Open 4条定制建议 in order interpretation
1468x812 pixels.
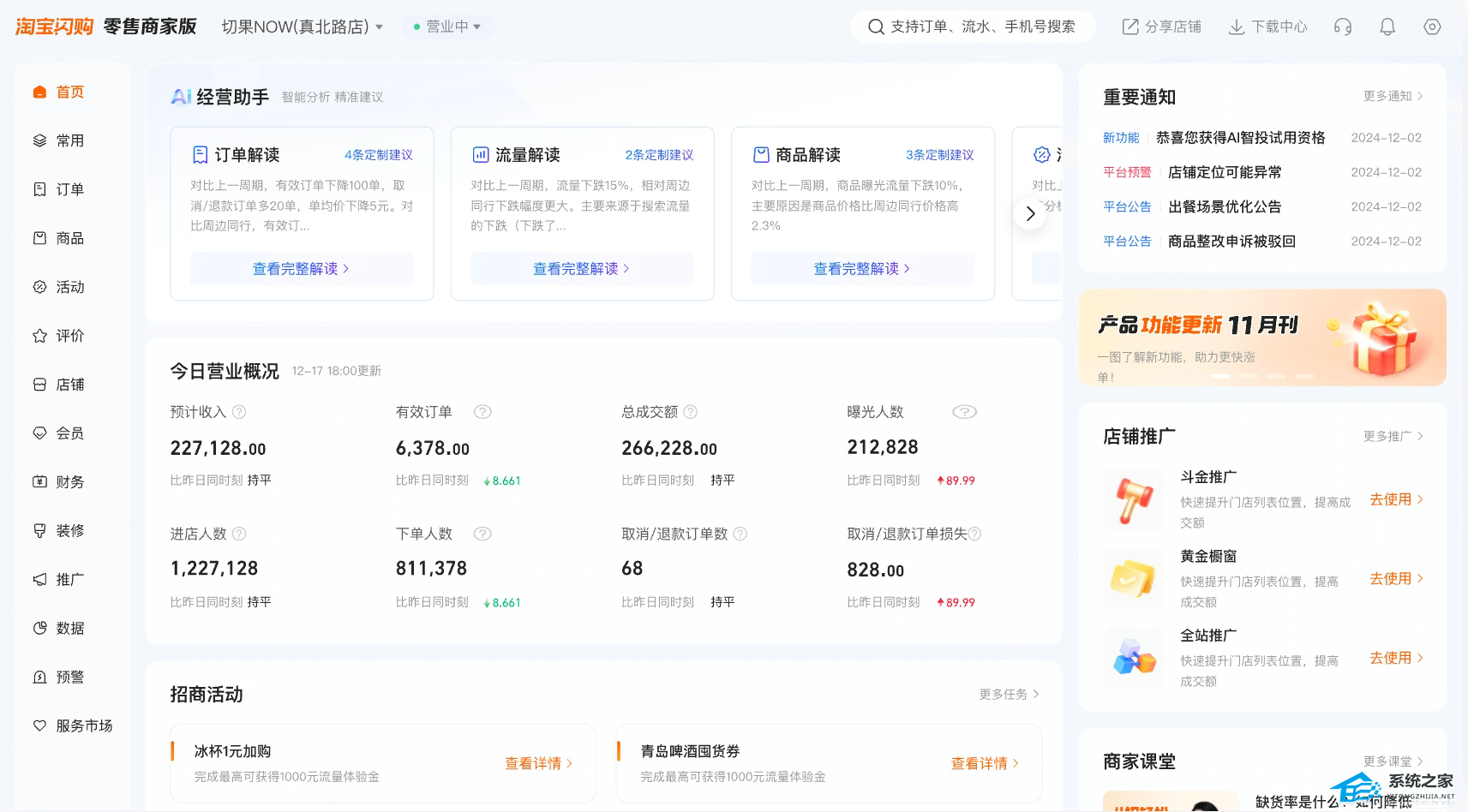pyautogui.click(x=379, y=155)
